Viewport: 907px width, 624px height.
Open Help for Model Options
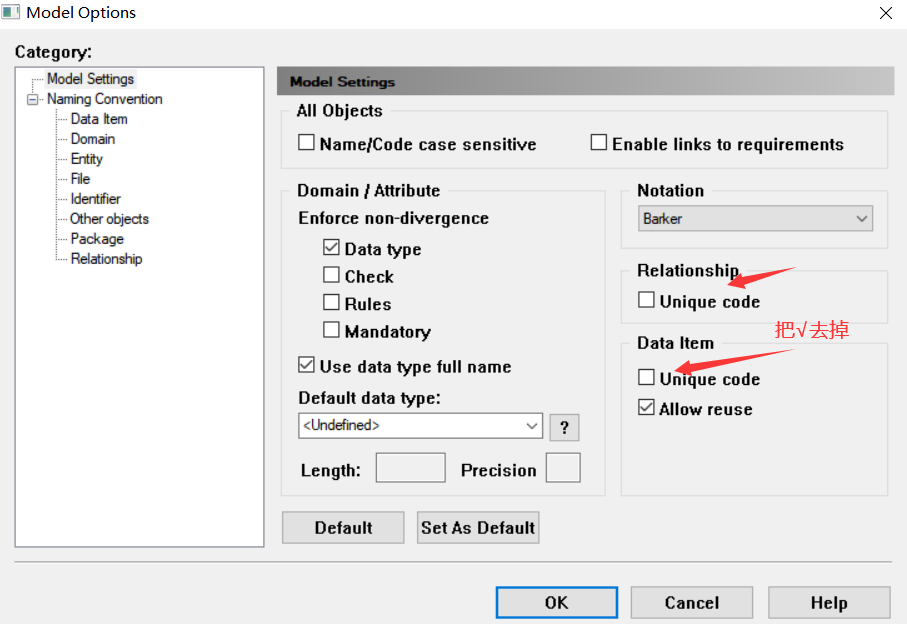click(x=829, y=603)
